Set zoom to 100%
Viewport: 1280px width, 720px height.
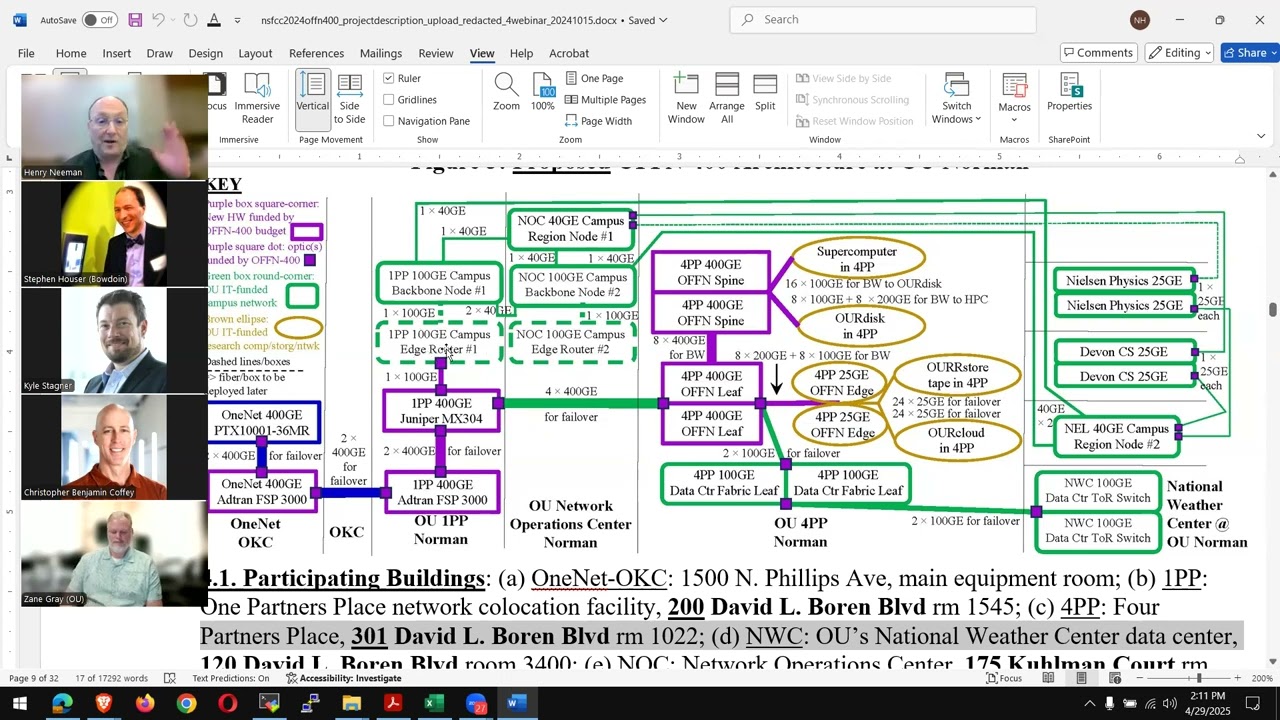[543, 93]
